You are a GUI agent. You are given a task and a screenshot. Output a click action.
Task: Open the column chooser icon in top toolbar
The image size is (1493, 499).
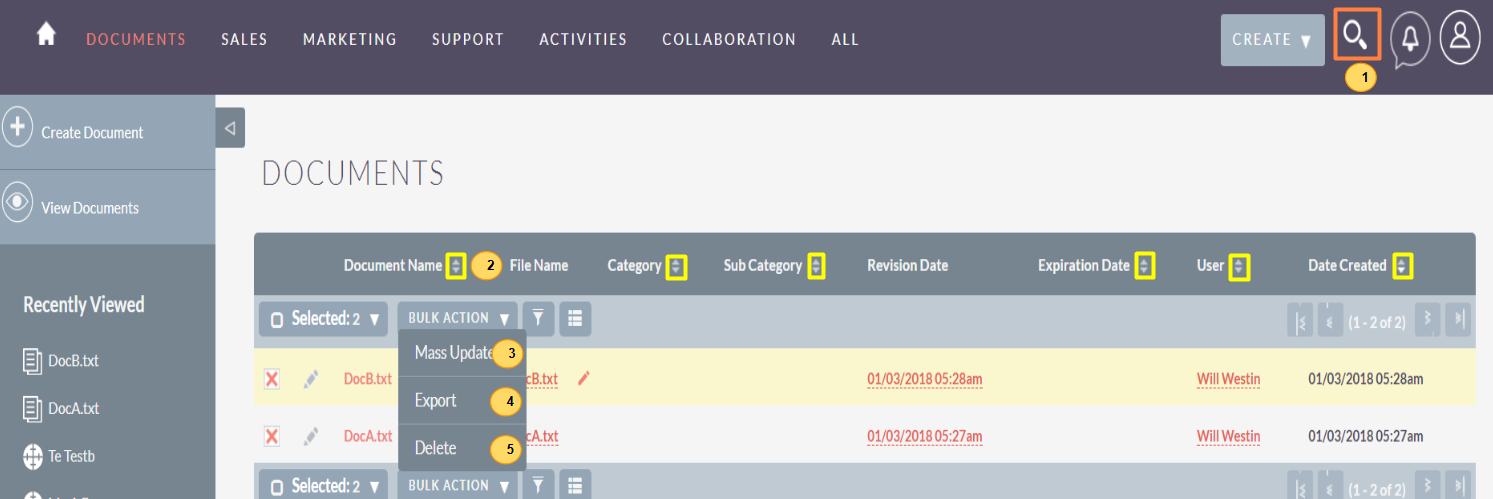point(575,318)
